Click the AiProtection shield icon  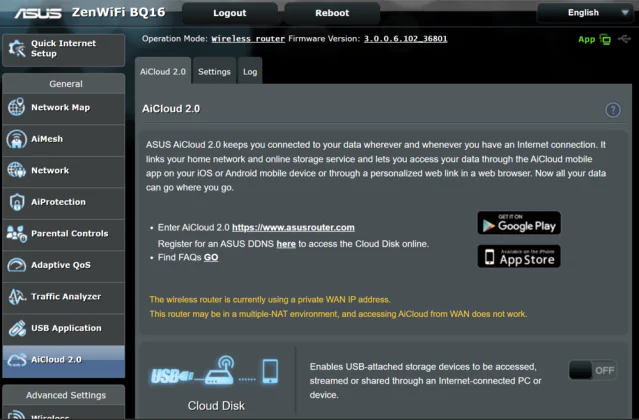[17, 202]
